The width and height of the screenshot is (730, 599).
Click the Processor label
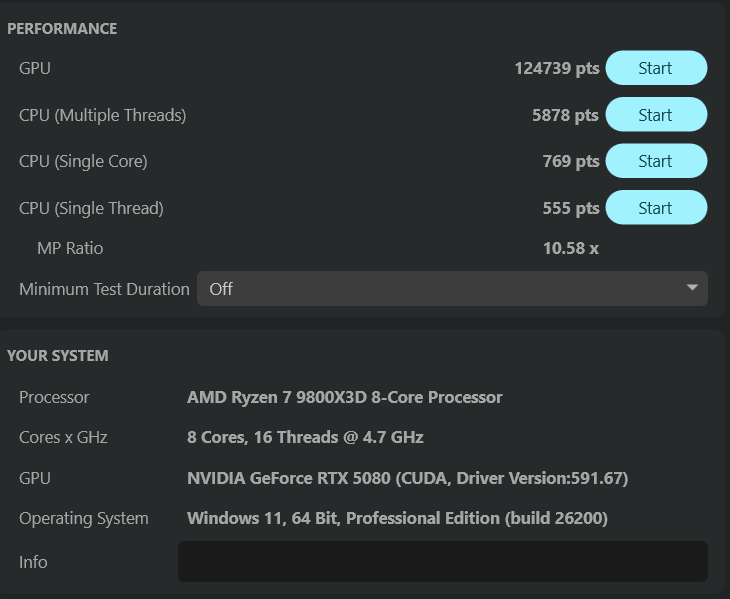click(x=54, y=397)
